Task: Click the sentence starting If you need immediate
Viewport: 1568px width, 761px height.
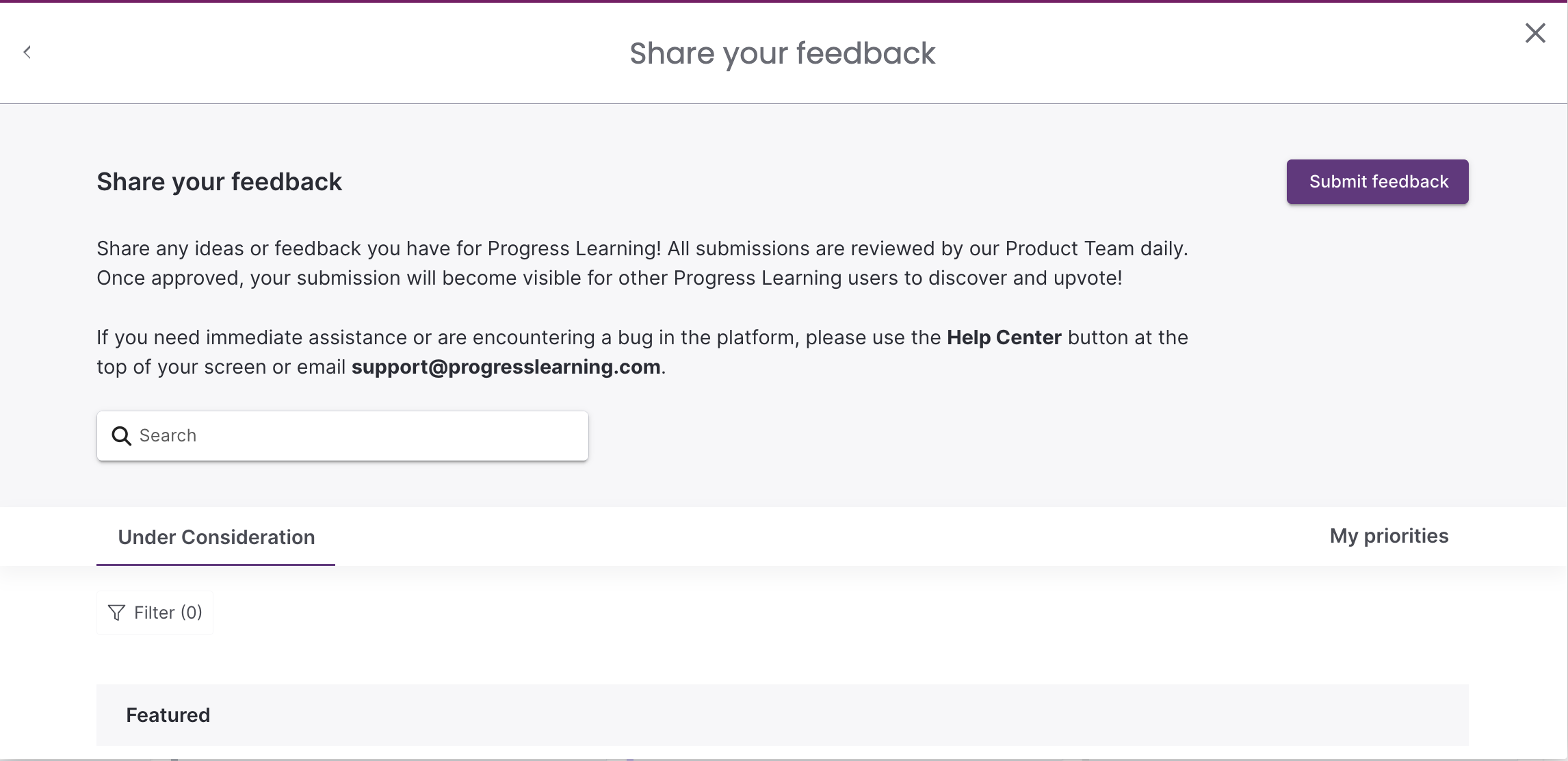Action: coord(642,352)
